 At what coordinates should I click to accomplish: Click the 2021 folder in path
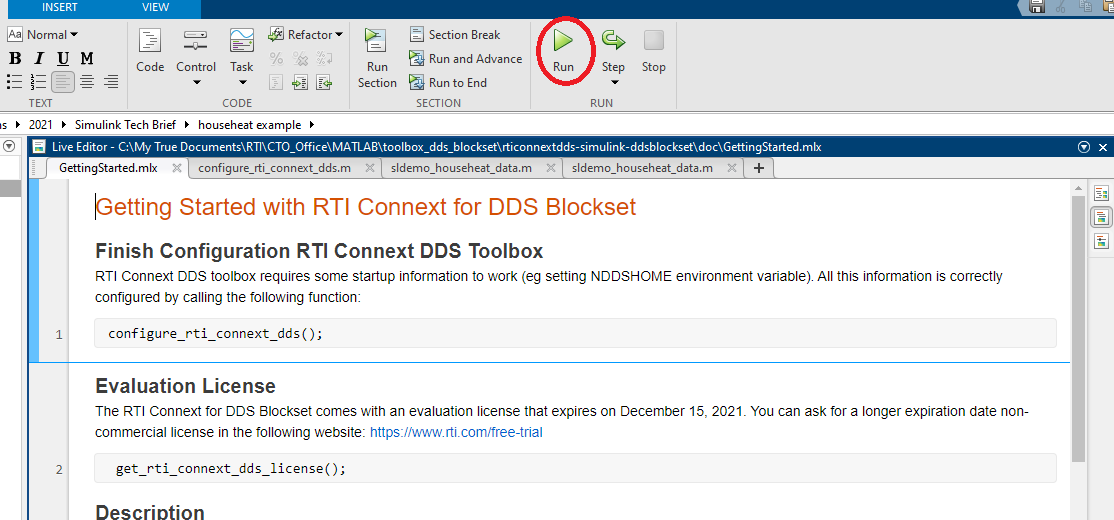[x=40, y=124]
